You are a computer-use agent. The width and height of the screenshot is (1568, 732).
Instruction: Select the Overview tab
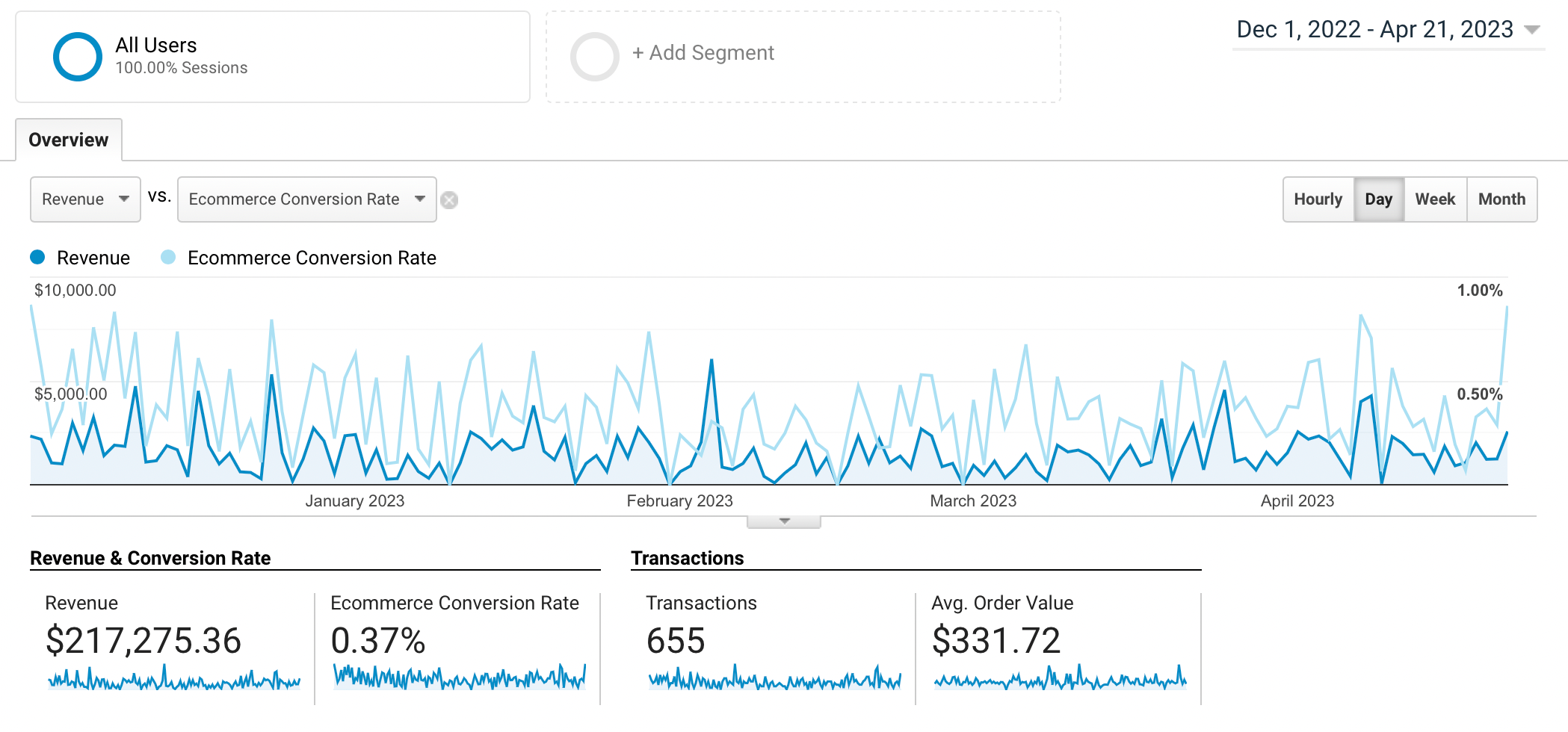pyautogui.click(x=69, y=140)
